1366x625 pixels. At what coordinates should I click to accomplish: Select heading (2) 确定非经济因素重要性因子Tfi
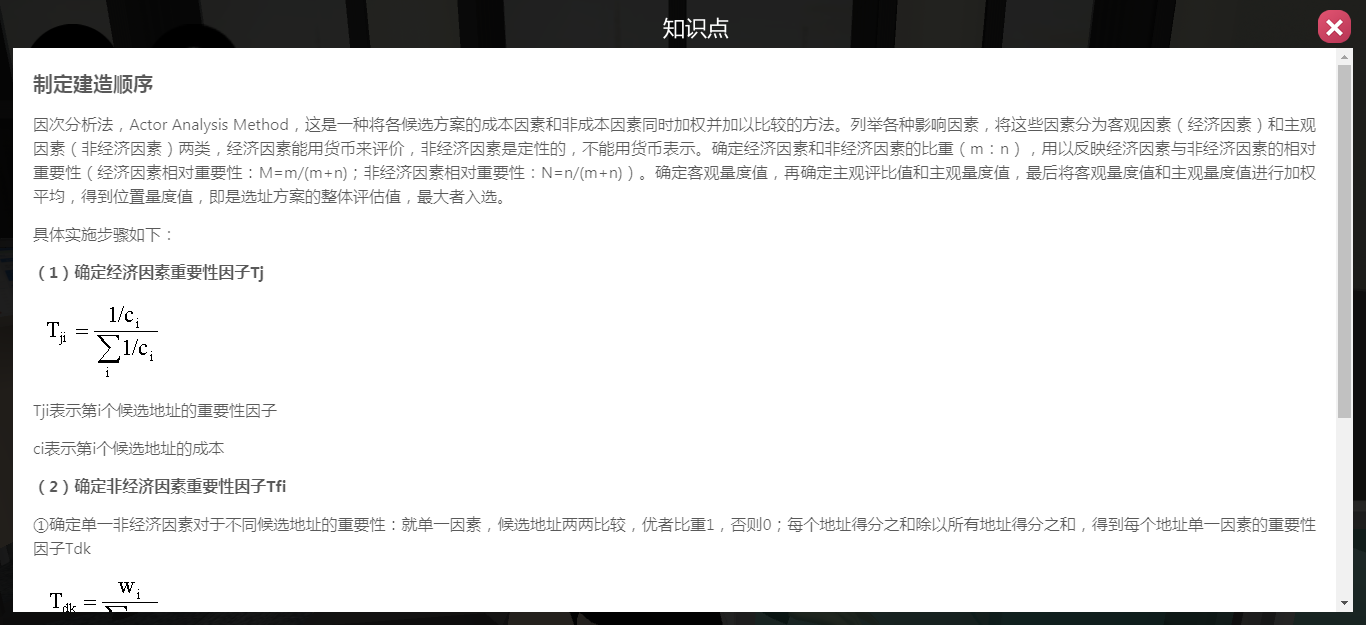[x=160, y=487]
